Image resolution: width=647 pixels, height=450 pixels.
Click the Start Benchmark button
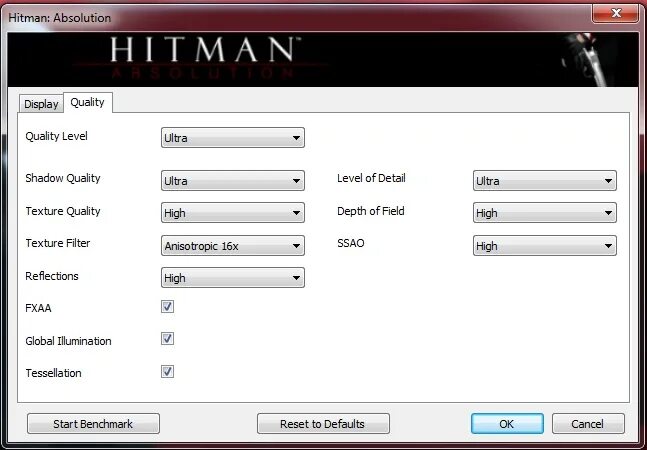click(x=93, y=424)
